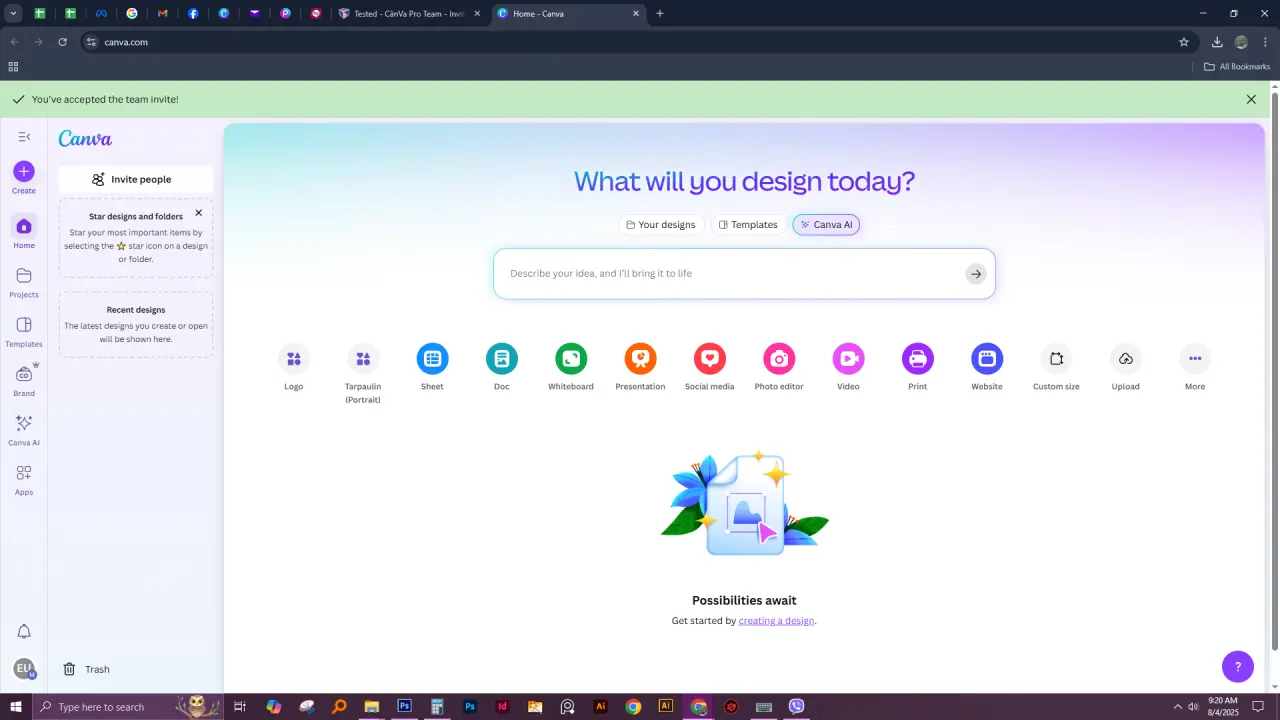
Task: Select the Canva AI pill tab
Action: click(x=826, y=225)
